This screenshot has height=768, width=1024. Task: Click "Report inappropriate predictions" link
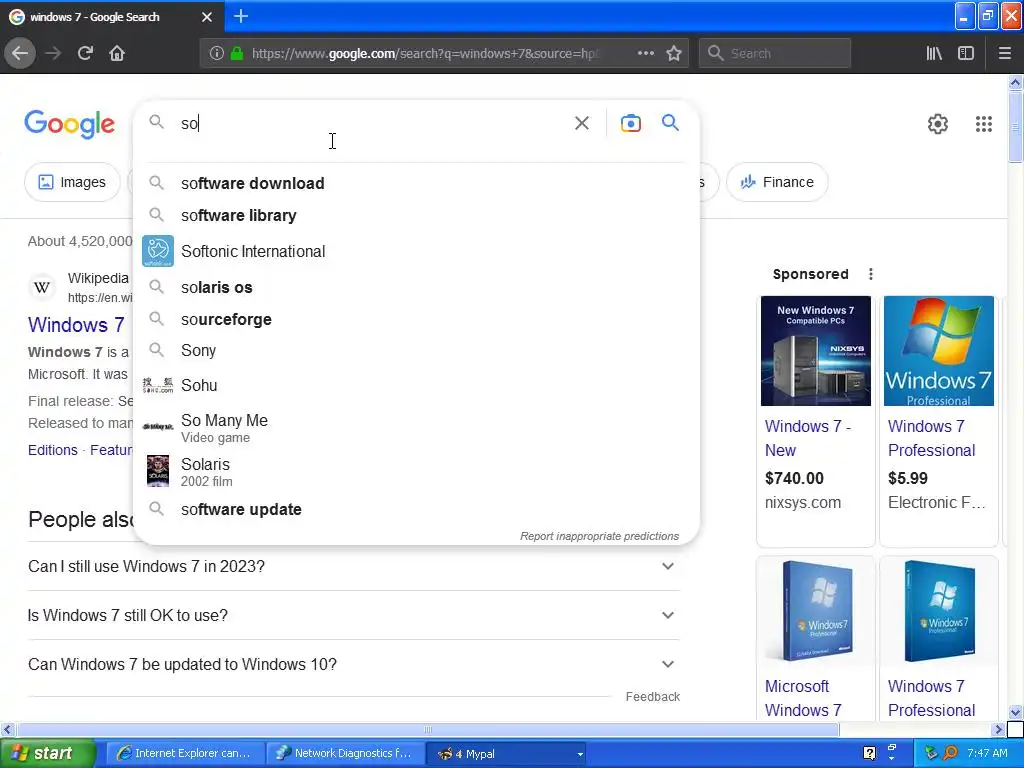click(x=599, y=536)
